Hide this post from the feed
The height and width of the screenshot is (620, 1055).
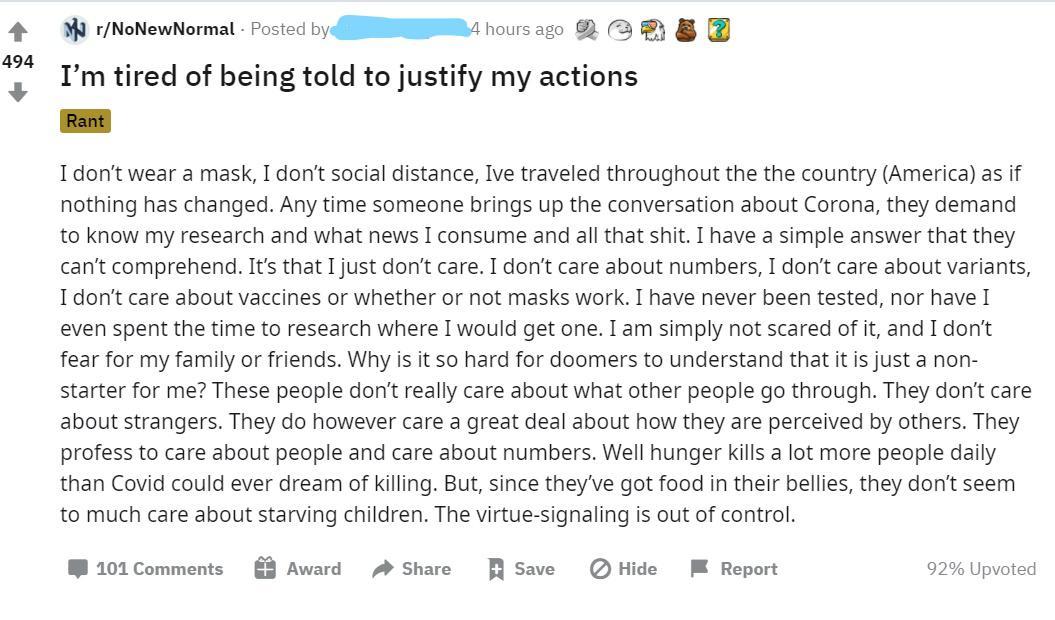[623, 569]
